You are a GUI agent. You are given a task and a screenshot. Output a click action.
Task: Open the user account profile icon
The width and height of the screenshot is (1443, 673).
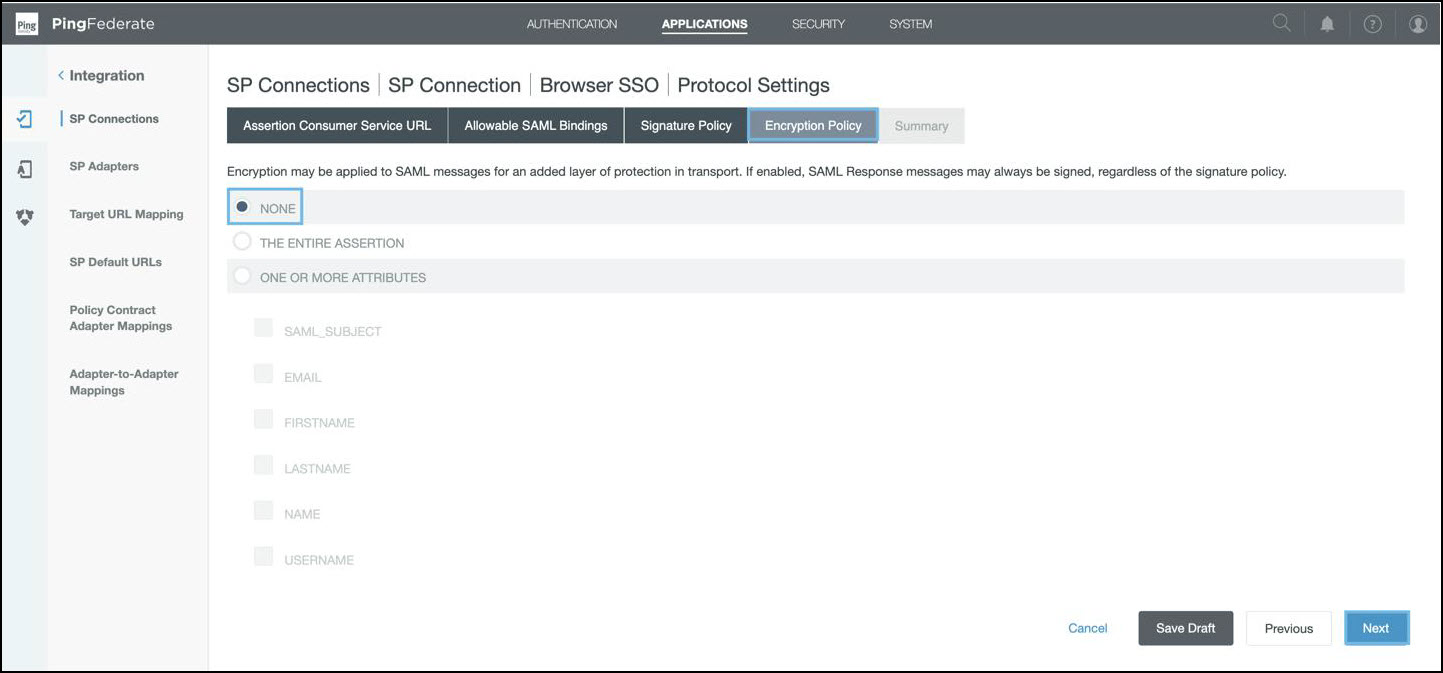point(1417,24)
